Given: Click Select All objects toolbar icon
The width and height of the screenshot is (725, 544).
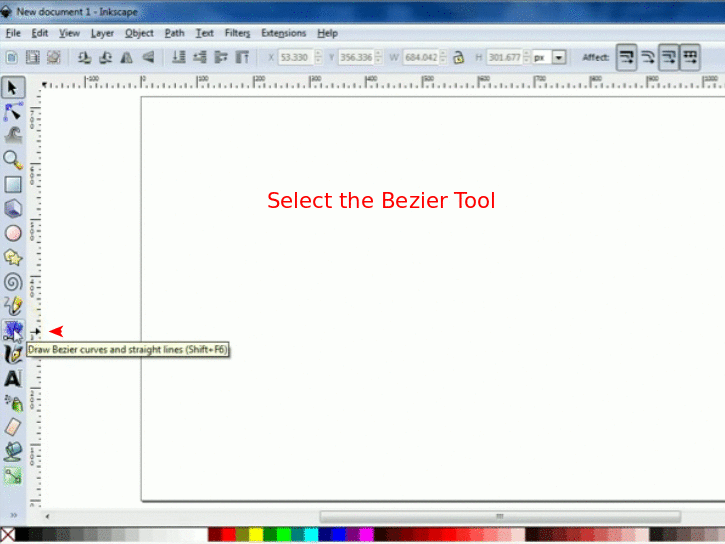Looking at the screenshot, I should click(x=12, y=57).
